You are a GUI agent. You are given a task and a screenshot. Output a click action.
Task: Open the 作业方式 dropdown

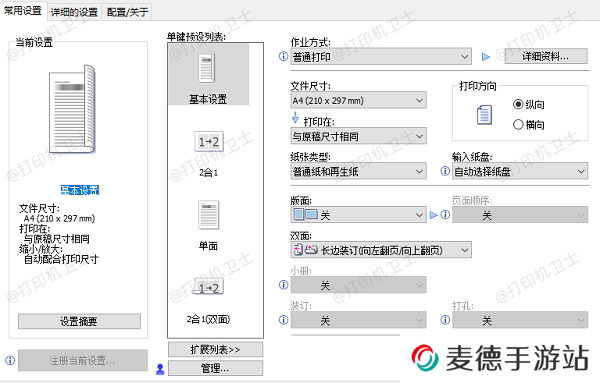click(381, 57)
